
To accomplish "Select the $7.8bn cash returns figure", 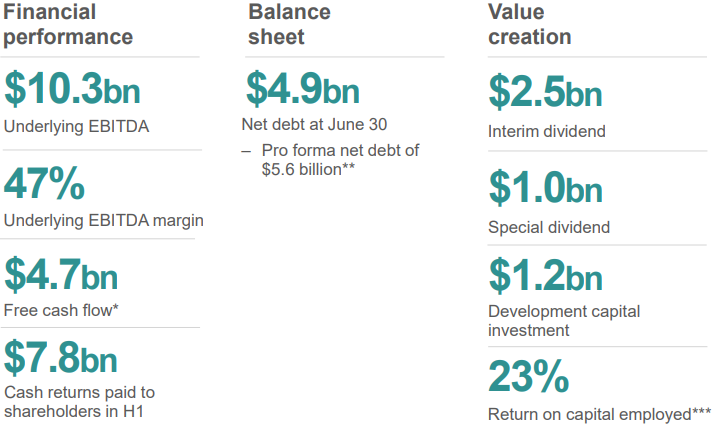I will [x=61, y=357].
